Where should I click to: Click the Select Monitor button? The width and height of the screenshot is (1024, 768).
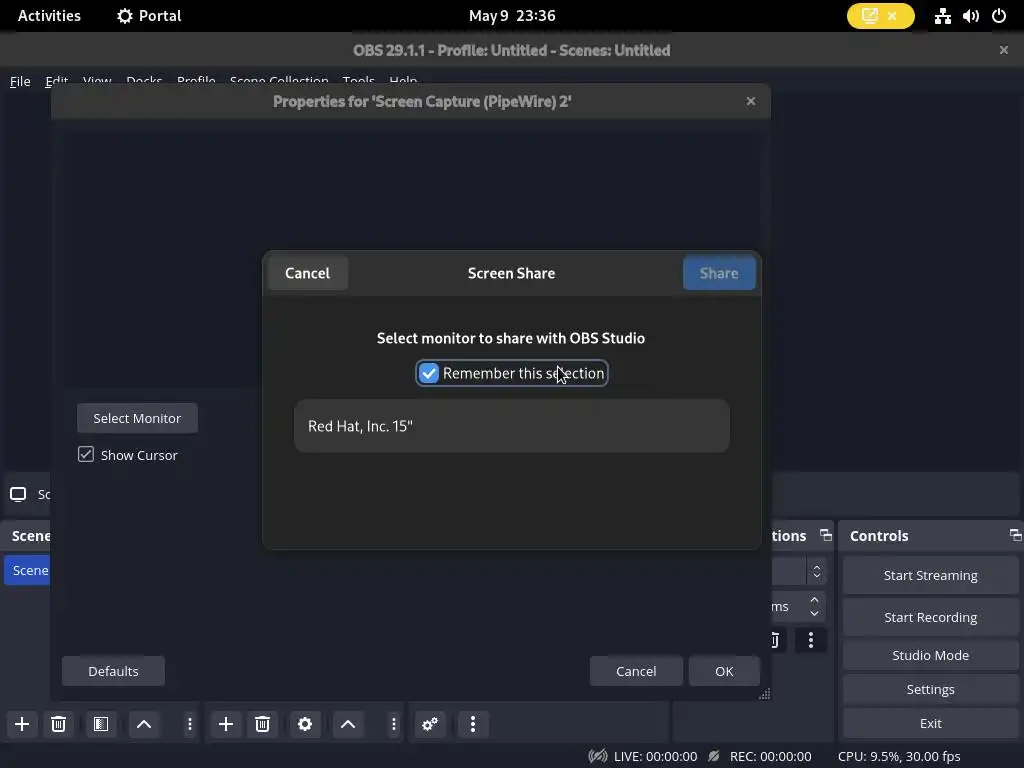click(x=137, y=418)
